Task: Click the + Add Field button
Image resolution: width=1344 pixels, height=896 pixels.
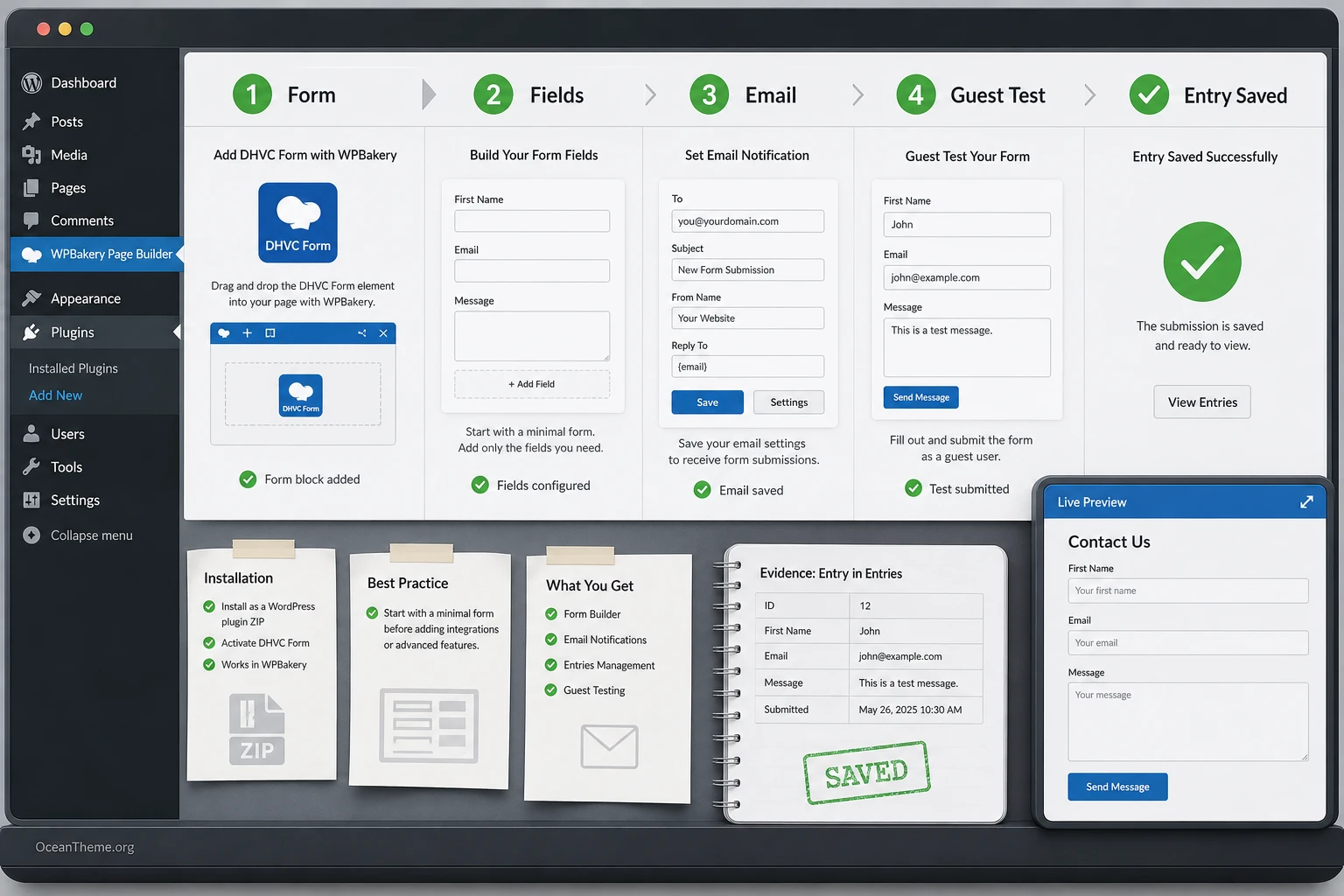Action: click(x=532, y=384)
